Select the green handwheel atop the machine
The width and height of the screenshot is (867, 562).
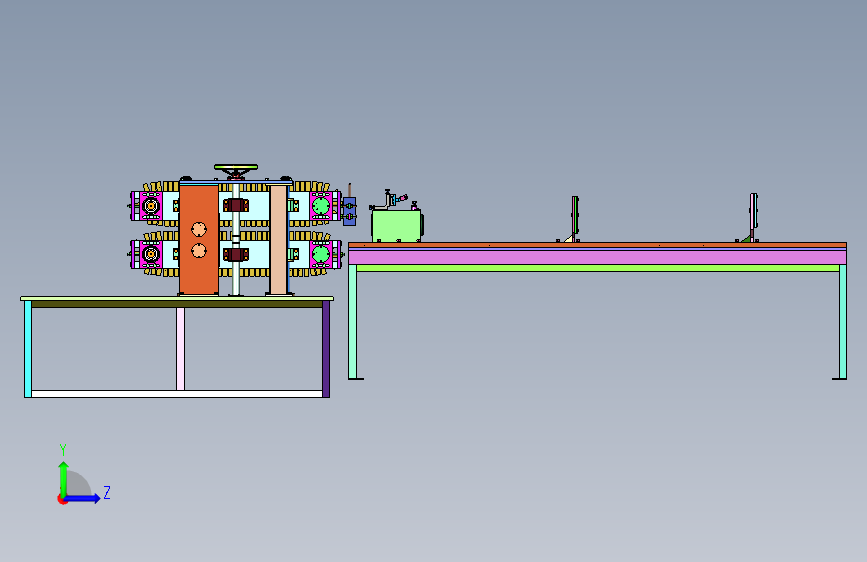tap(236, 166)
